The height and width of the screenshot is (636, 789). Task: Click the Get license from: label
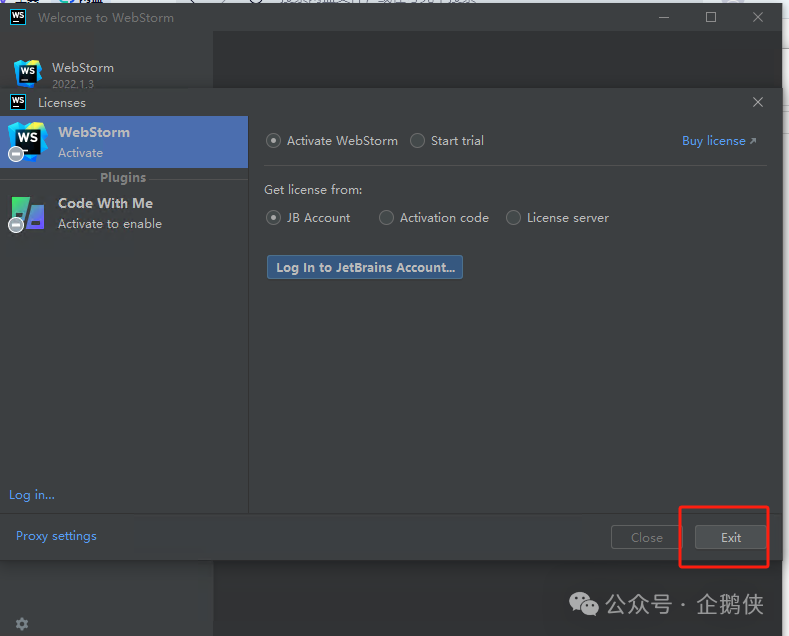[x=313, y=190]
